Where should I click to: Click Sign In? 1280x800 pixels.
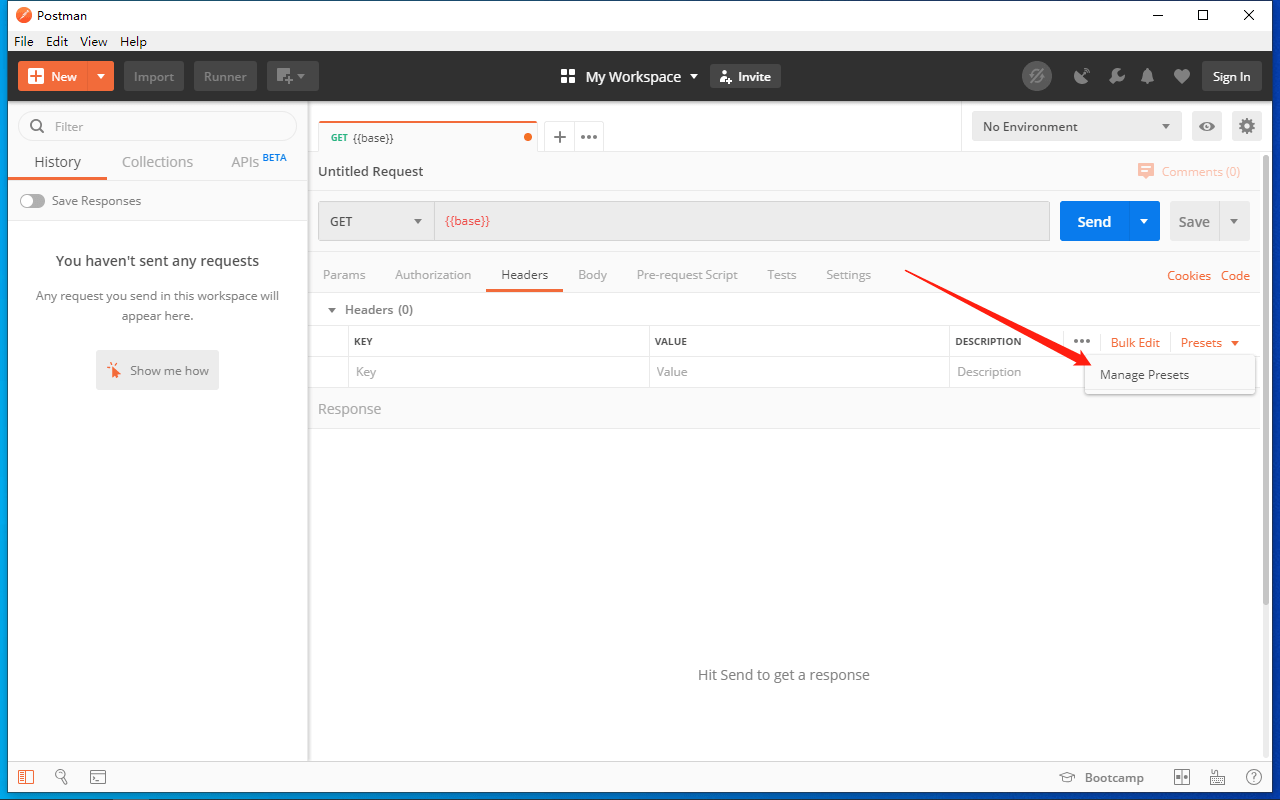(1231, 76)
